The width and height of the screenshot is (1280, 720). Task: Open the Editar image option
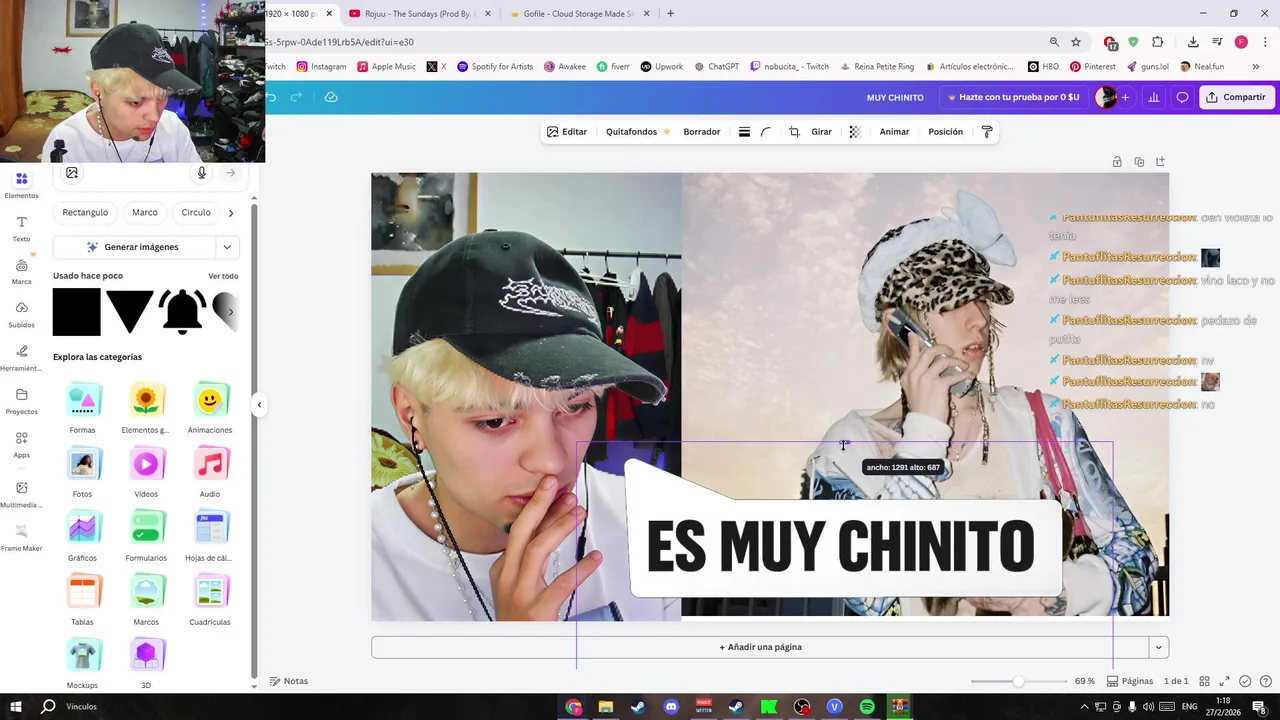tap(567, 132)
